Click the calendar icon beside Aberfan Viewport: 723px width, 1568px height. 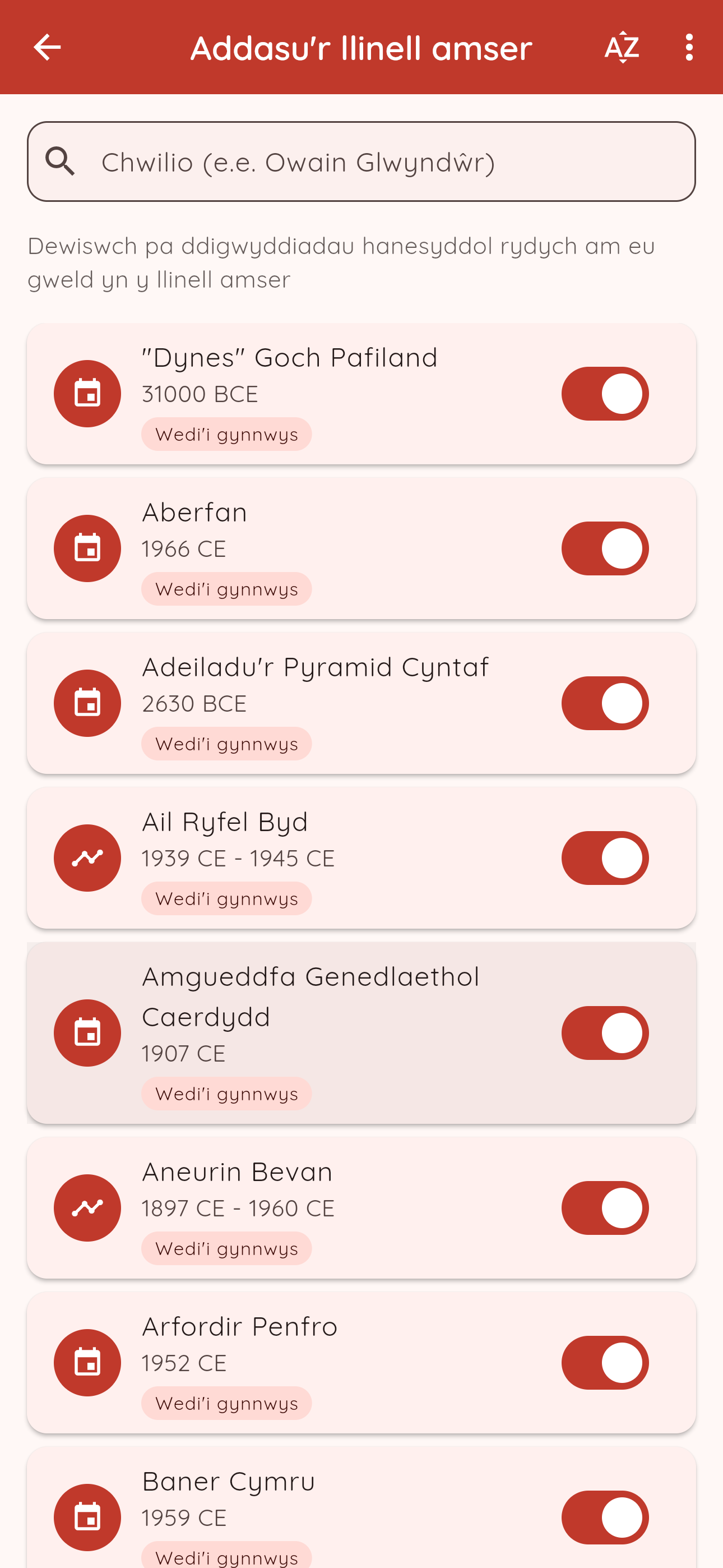87,548
